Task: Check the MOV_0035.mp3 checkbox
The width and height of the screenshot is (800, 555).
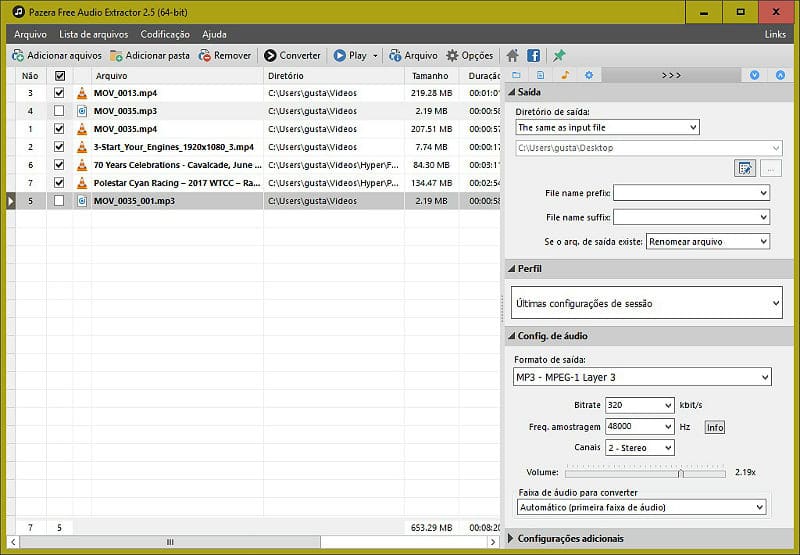Action: [59, 111]
